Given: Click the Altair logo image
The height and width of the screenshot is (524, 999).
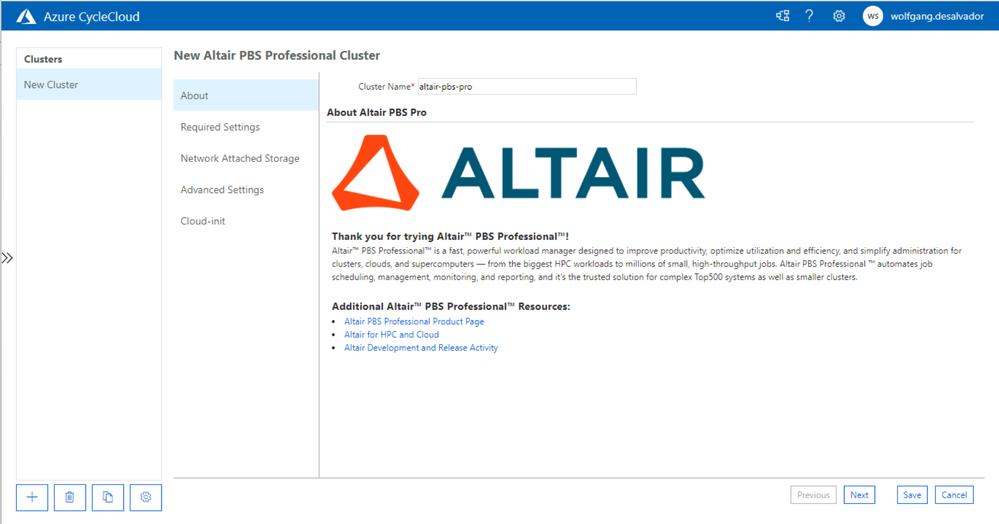Looking at the screenshot, I should (x=519, y=173).
